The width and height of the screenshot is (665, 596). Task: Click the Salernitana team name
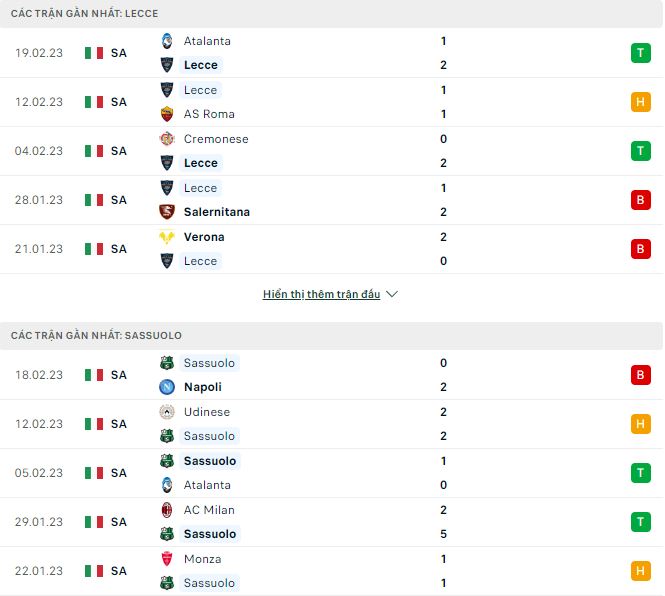pos(217,212)
